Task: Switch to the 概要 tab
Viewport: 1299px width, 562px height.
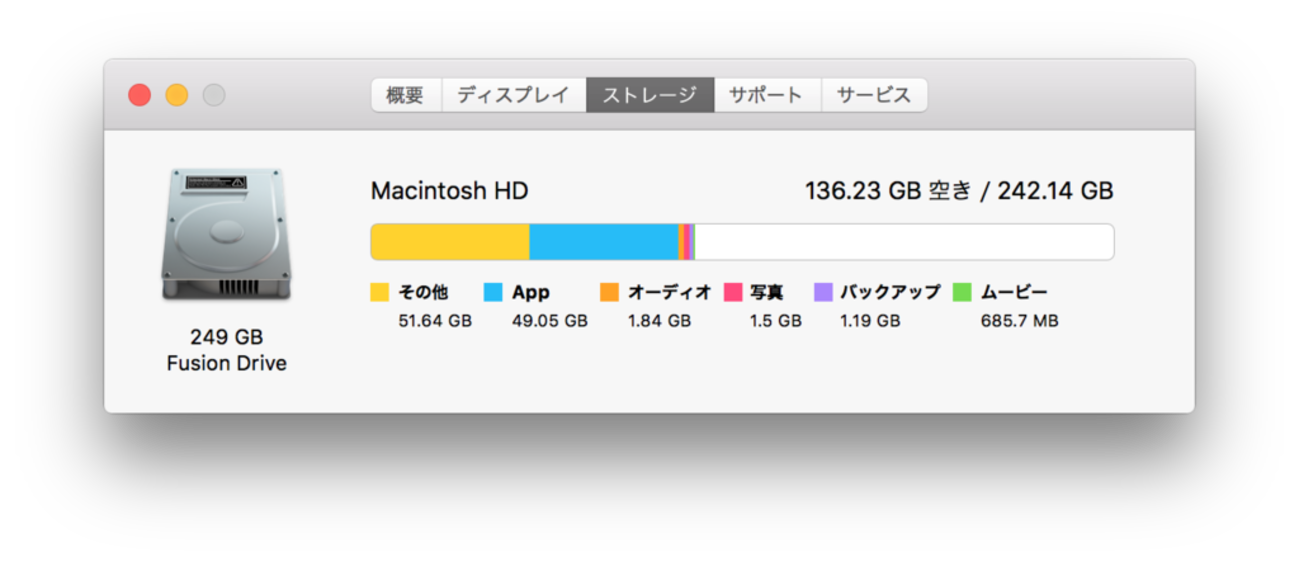Action: click(x=406, y=95)
